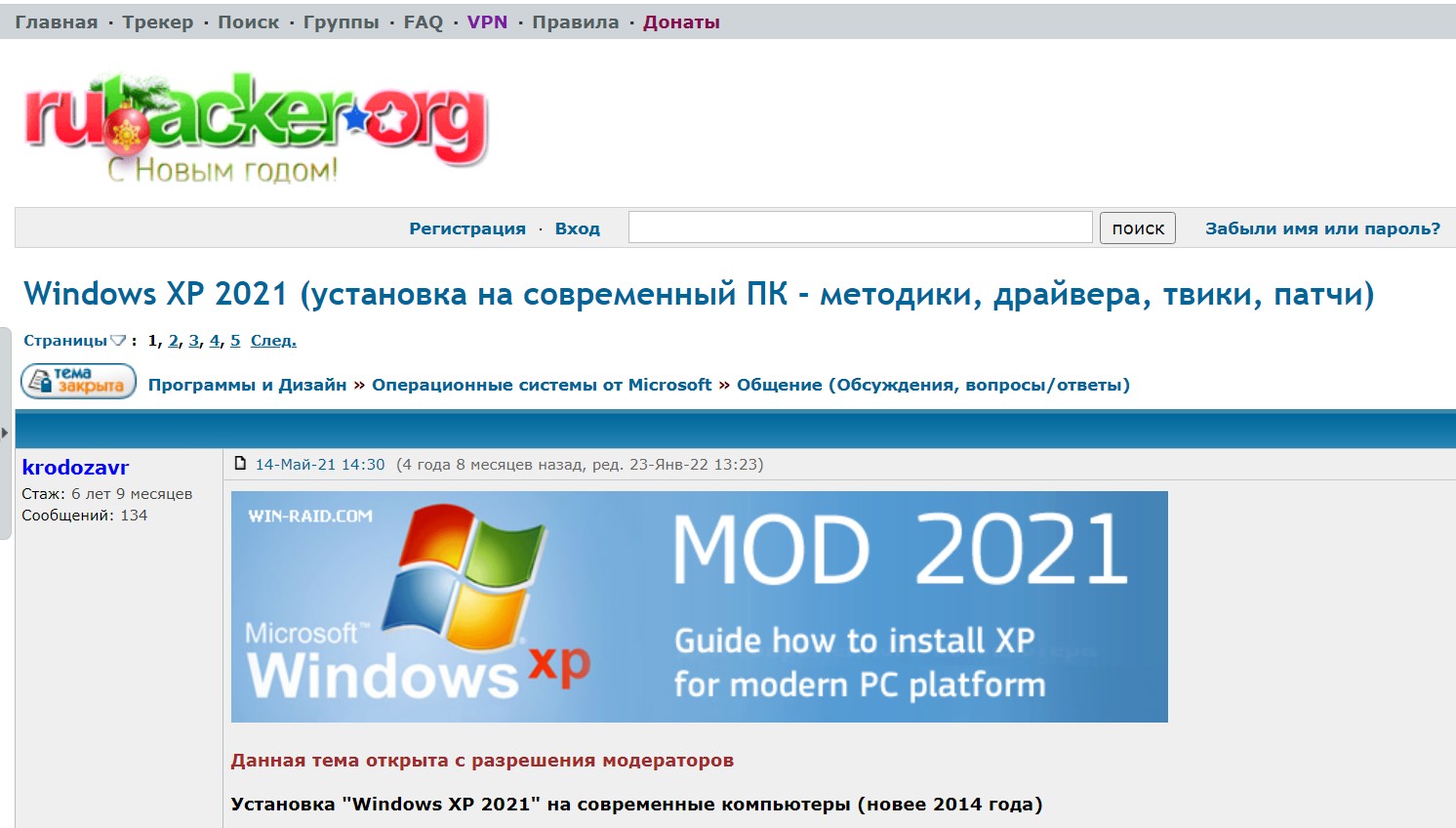Go to page 3 of the topic
1456x828 pixels.
[x=194, y=341]
